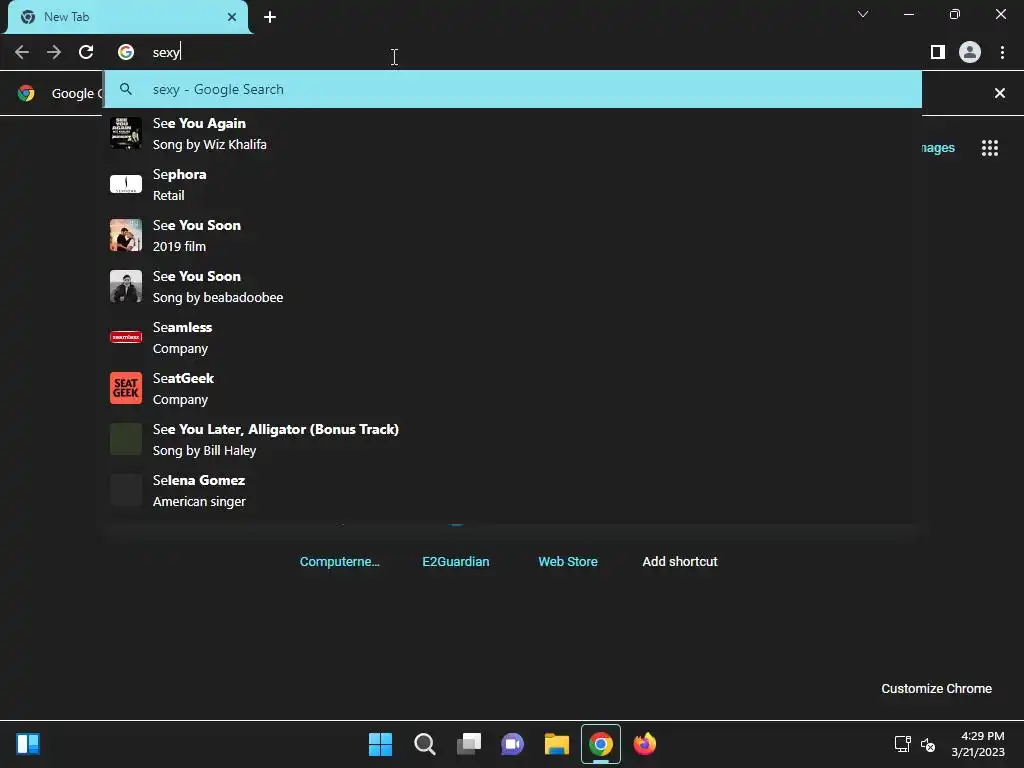Click the Sephora logo thumbnail

pyautogui.click(x=126, y=184)
